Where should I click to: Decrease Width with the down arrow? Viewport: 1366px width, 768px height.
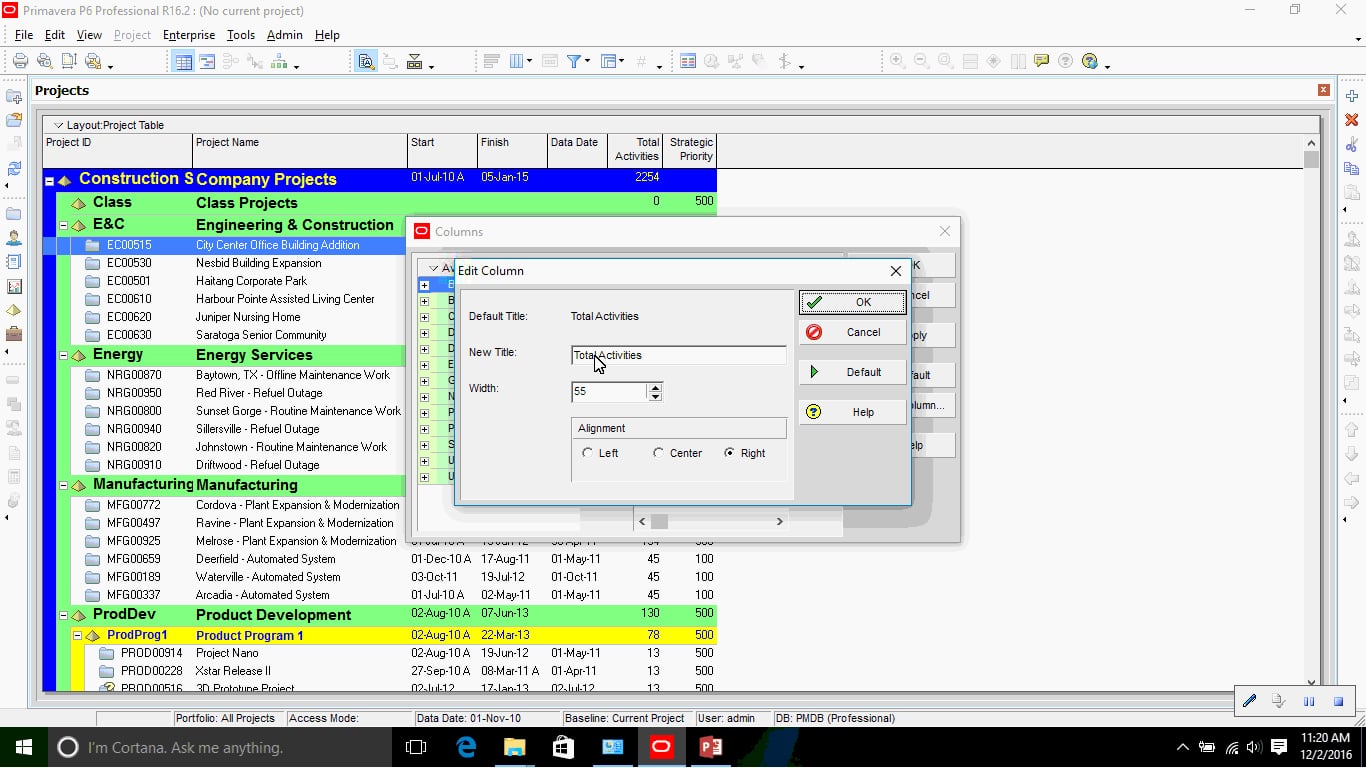click(655, 397)
